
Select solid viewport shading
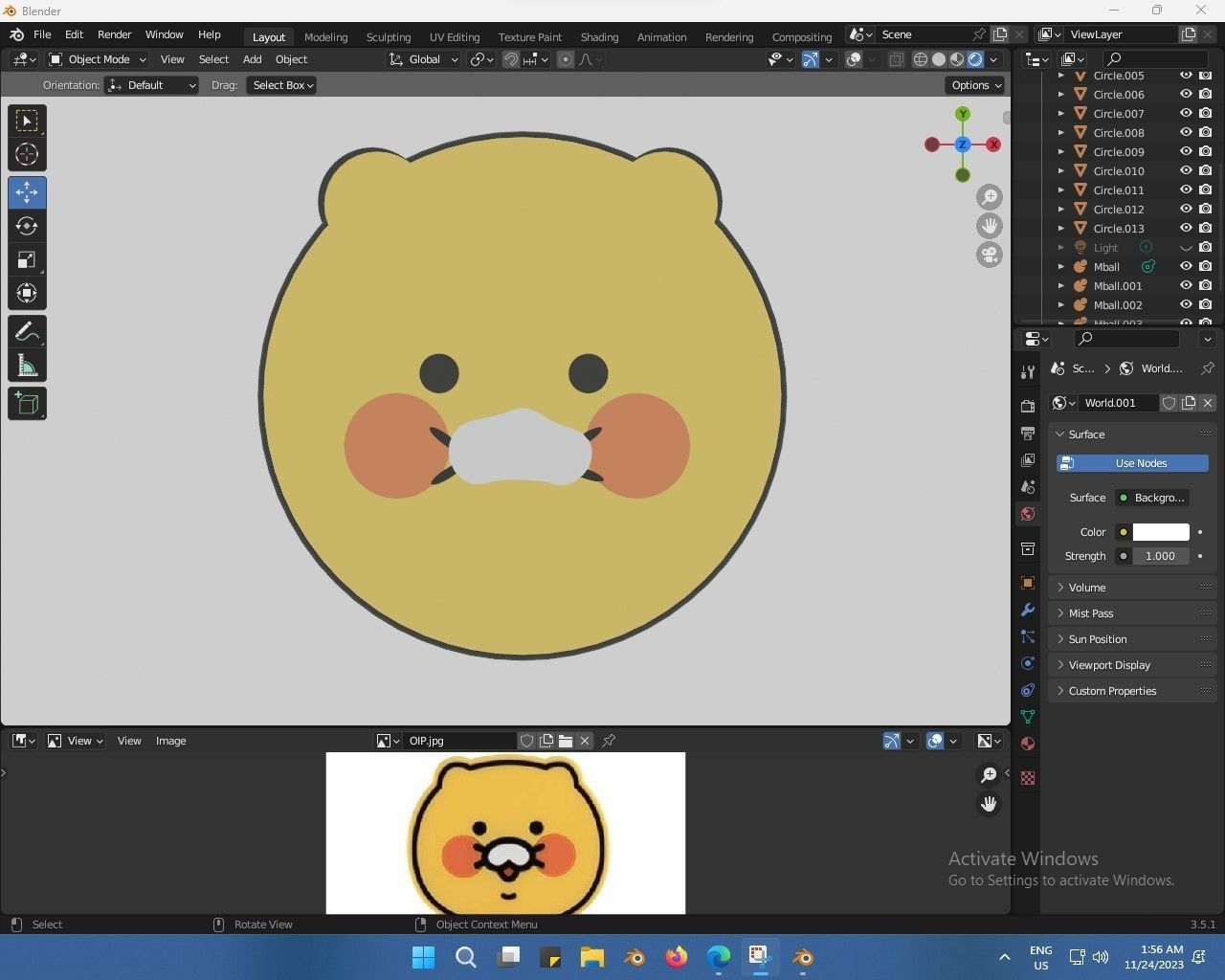pyautogui.click(x=939, y=59)
